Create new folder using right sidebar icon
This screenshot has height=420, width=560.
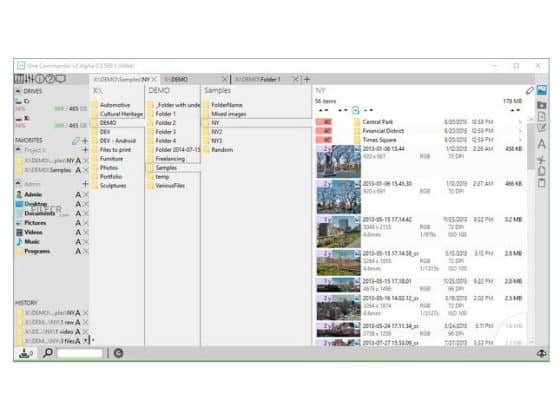(x=541, y=105)
